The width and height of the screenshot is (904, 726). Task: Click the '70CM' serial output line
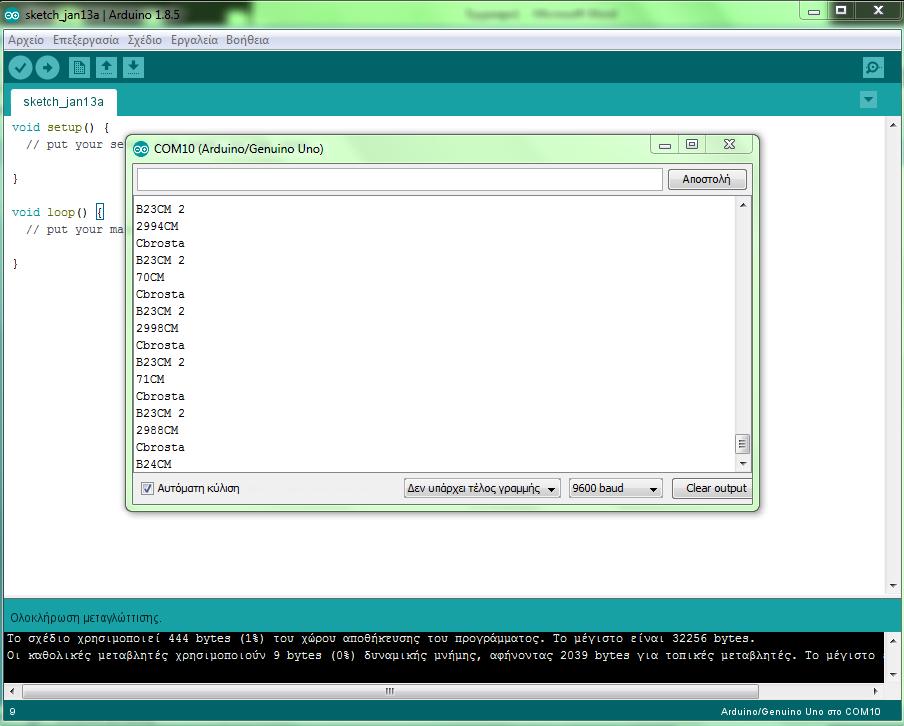pyautogui.click(x=150, y=277)
